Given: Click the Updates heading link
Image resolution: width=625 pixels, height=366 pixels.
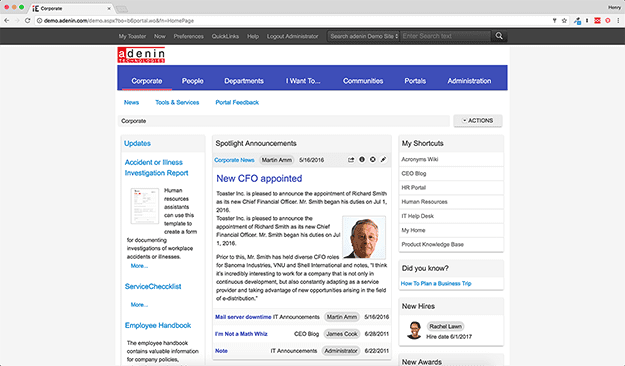Looking at the screenshot, I should 137,144.
